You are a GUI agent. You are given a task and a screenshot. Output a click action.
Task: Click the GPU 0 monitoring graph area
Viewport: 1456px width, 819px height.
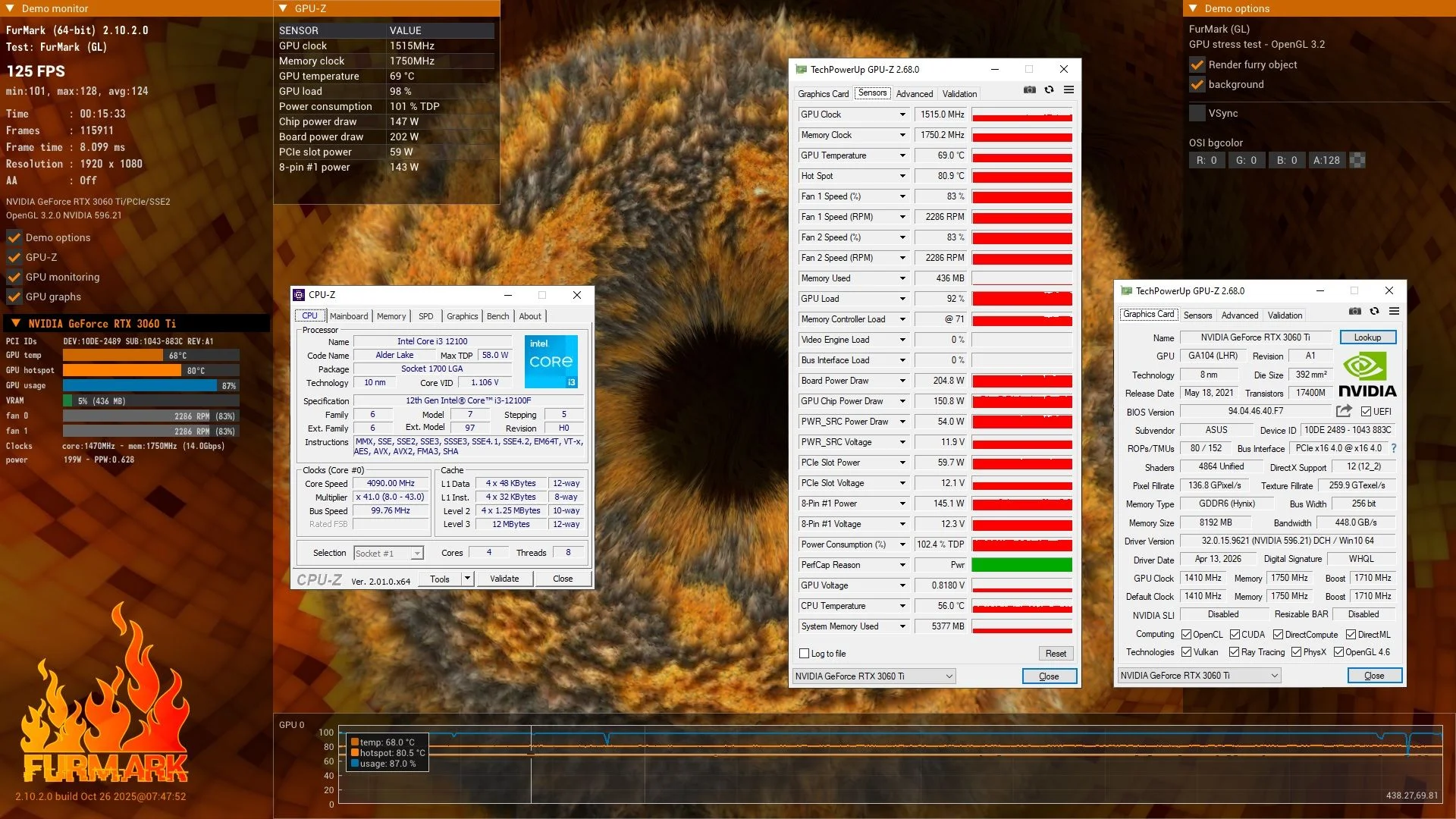click(890, 765)
